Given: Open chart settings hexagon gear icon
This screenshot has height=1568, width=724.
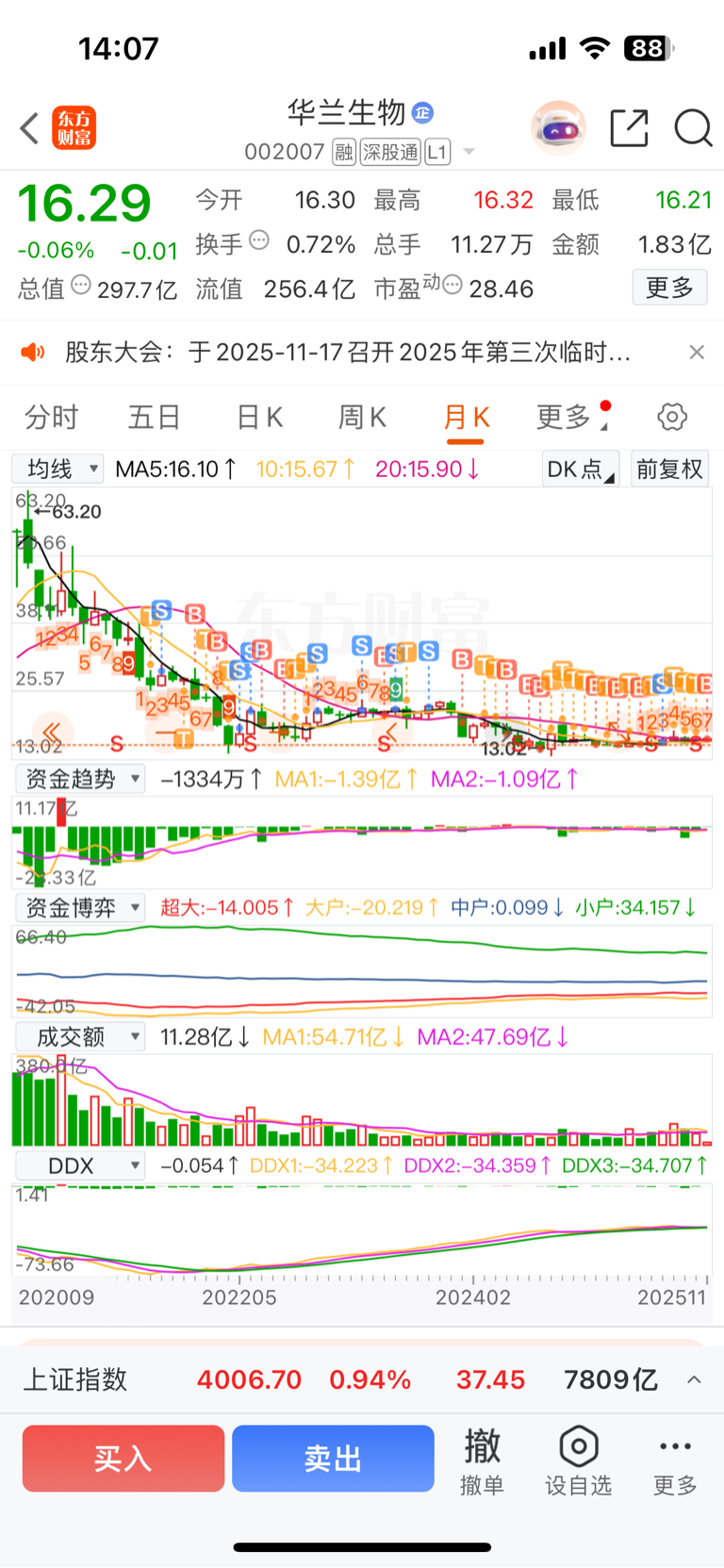Looking at the screenshot, I should [x=672, y=417].
